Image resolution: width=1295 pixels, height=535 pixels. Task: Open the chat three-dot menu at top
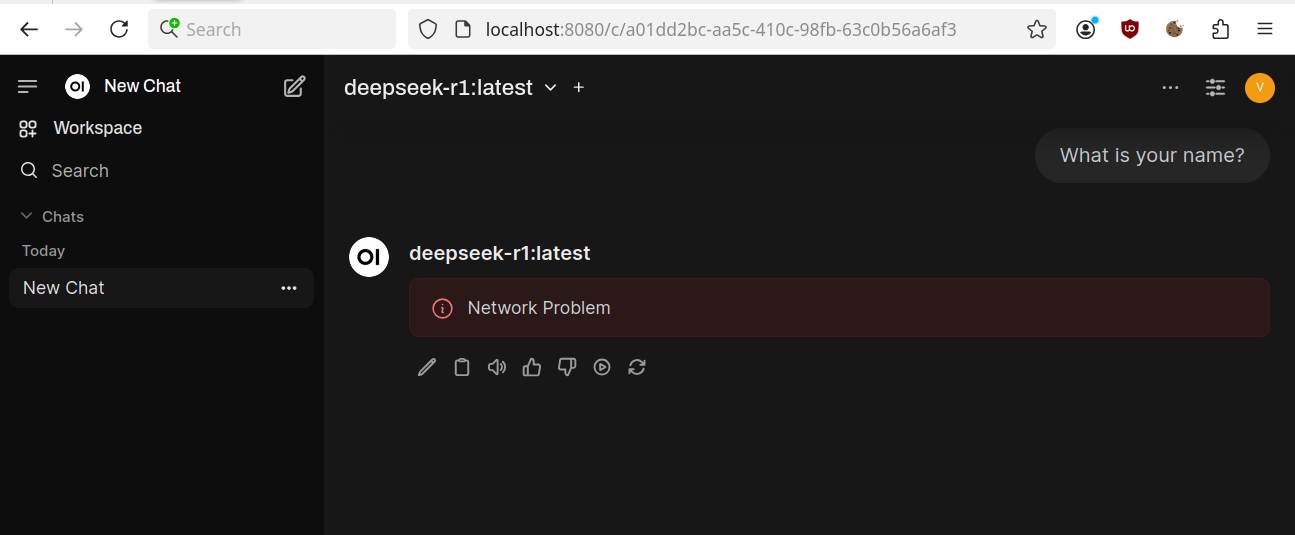pyautogui.click(x=1171, y=88)
